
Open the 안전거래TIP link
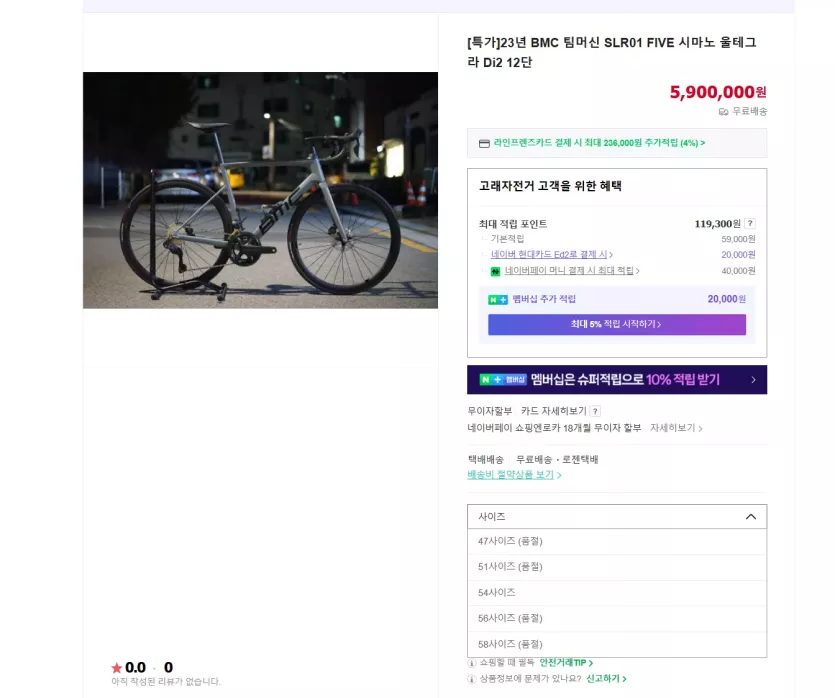click(x=566, y=663)
